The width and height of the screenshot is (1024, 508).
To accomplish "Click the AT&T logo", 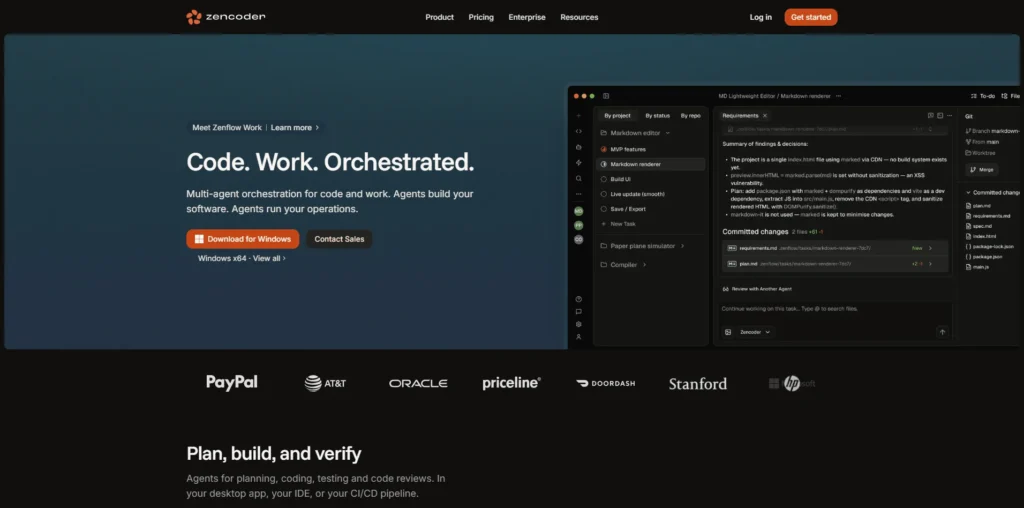I will [325, 383].
